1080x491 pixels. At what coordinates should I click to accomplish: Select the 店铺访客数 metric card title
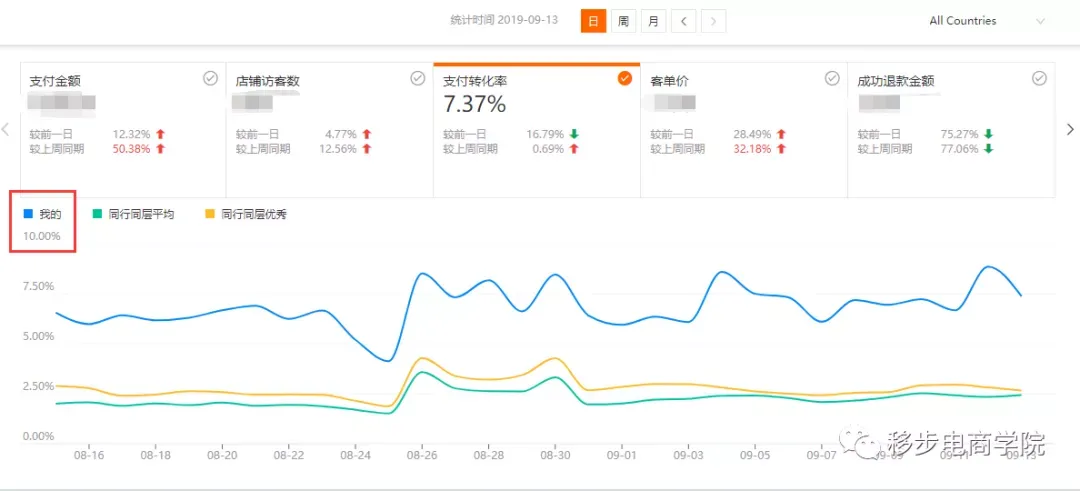(268, 81)
